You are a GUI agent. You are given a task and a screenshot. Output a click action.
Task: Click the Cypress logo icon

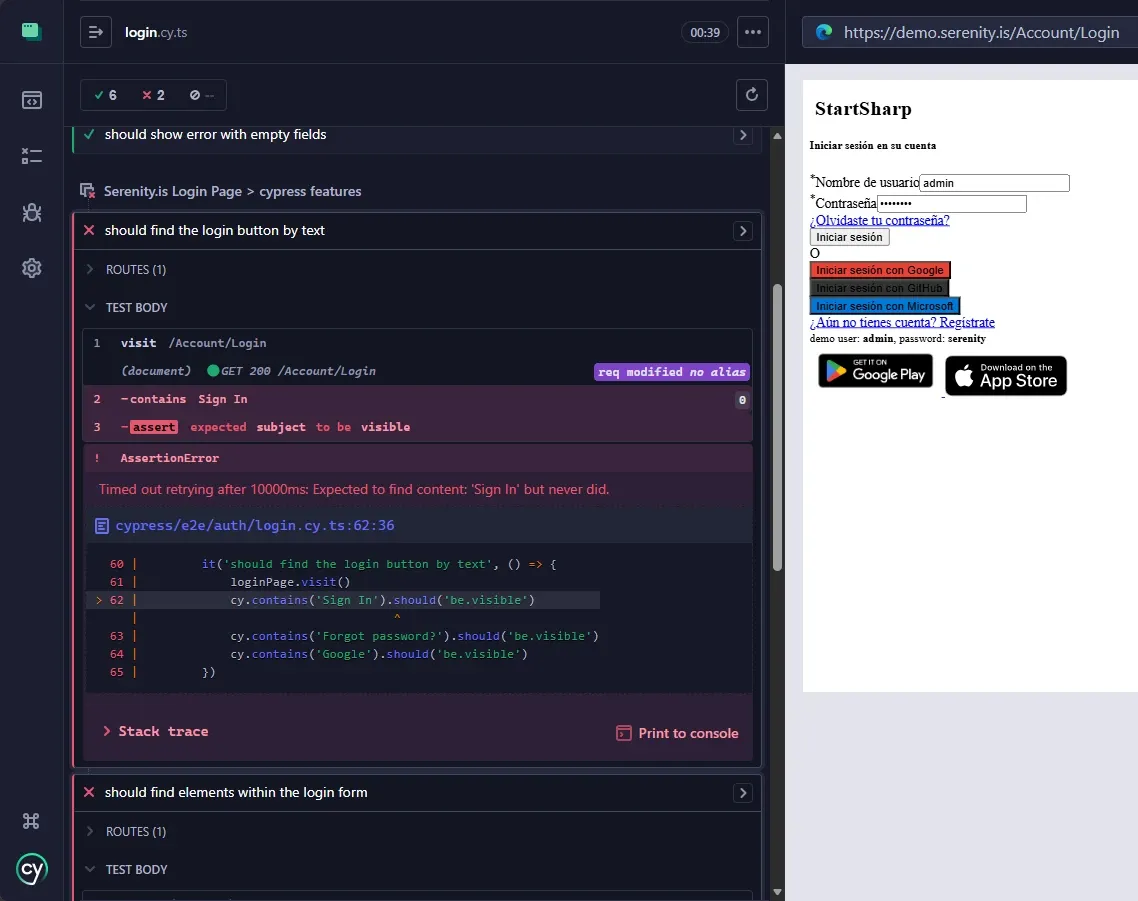pyautogui.click(x=32, y=869)
